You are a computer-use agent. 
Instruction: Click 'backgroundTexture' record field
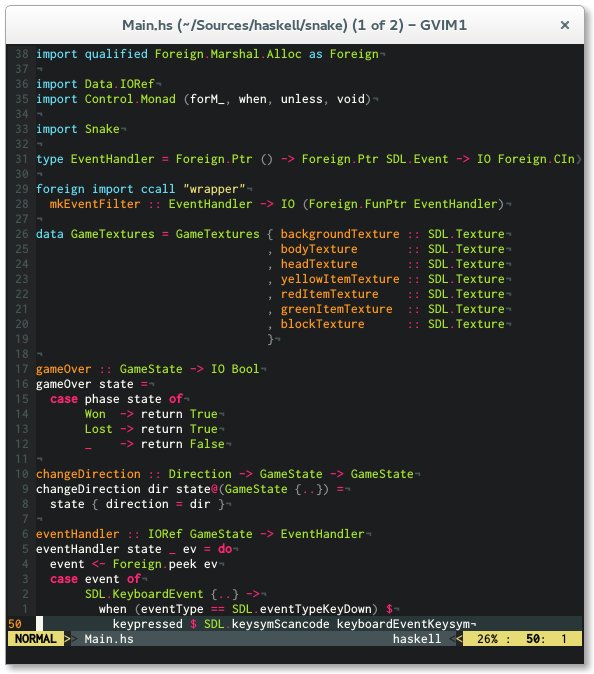[x=340, y=234]
